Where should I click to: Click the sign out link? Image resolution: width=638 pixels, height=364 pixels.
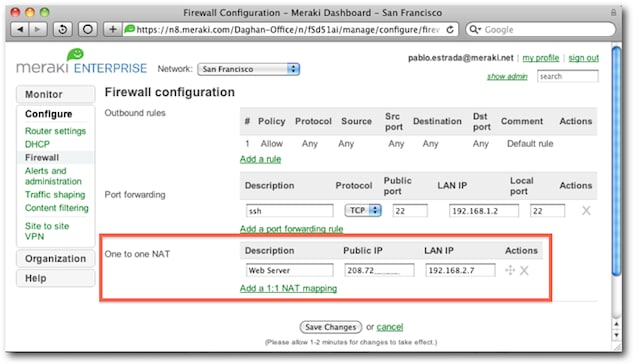point(583,58)
